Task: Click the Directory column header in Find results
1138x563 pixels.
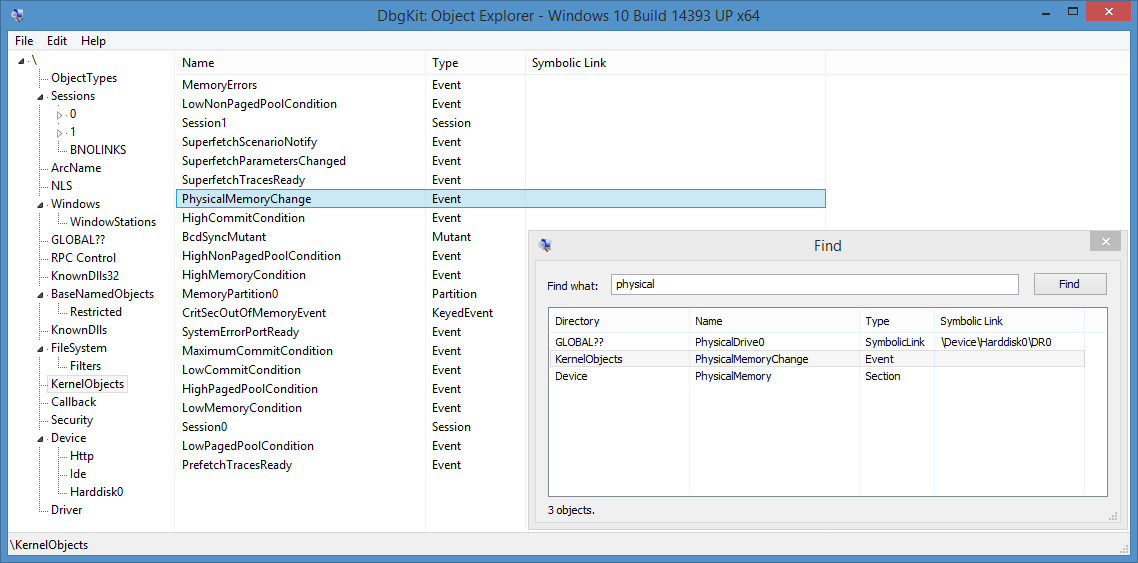Action: pos(619,321)
